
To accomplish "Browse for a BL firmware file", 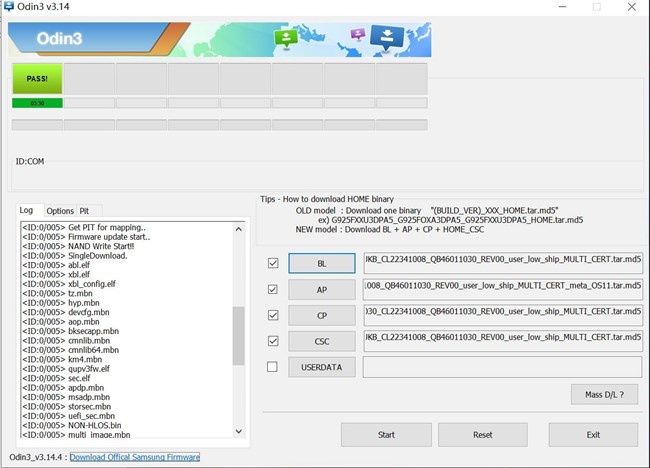I will pyautogui.click(x=322, y=263).
